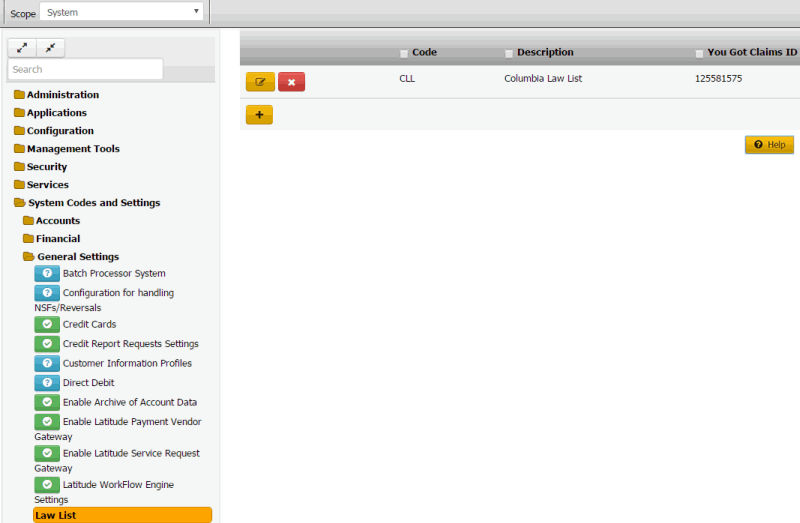Click the Help button
Viewport: 800px width, 523px height.
[769, 145]
